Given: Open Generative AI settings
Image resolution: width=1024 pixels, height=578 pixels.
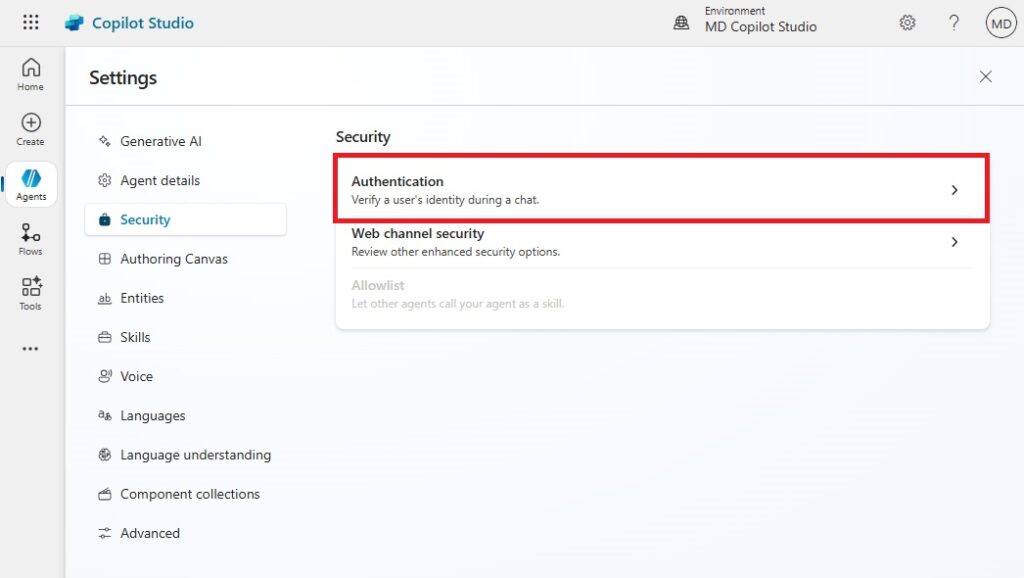Looking at the screenshot, I should pos(185,141).
